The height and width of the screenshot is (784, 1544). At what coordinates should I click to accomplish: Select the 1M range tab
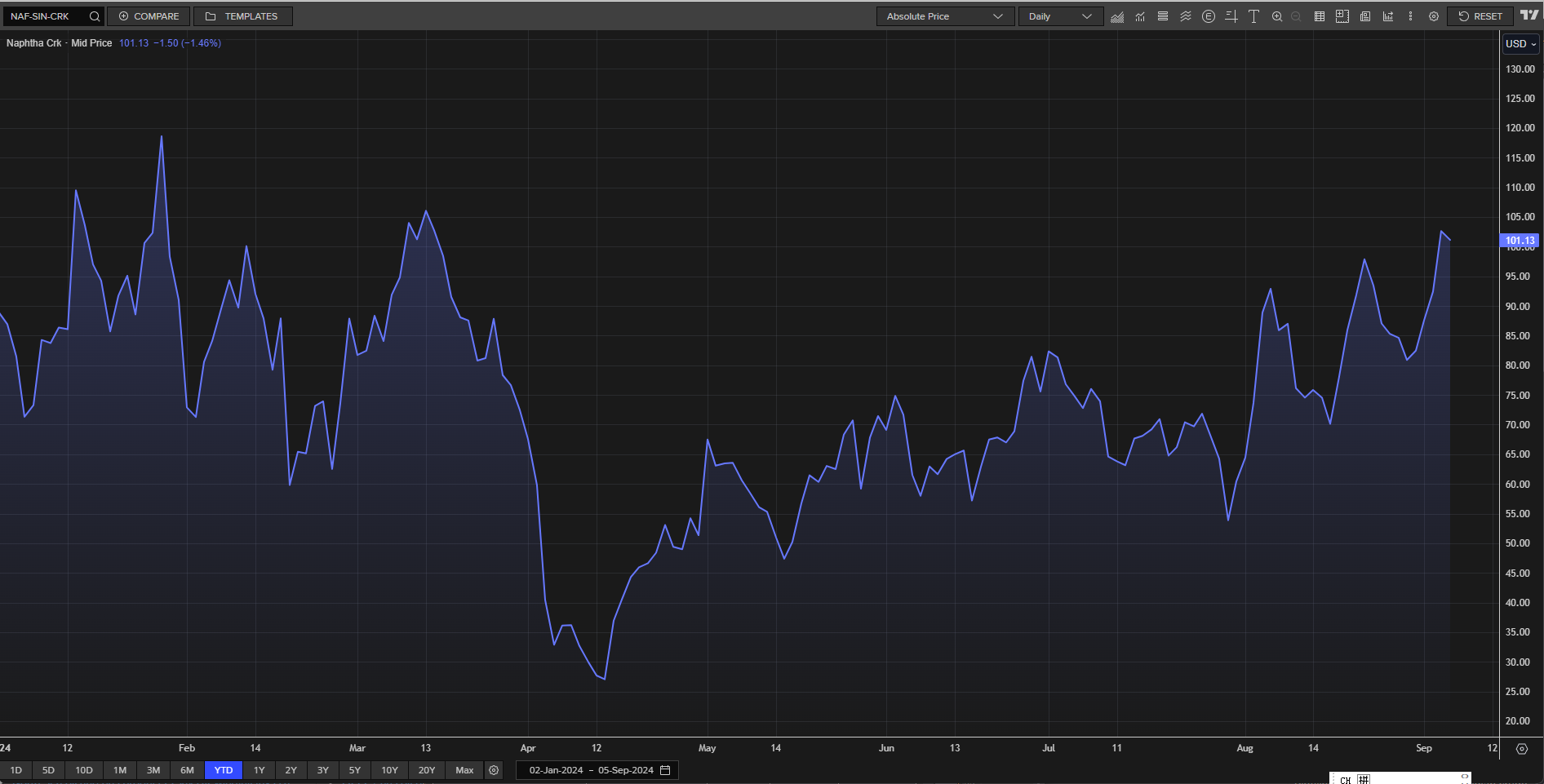(120, 770)
